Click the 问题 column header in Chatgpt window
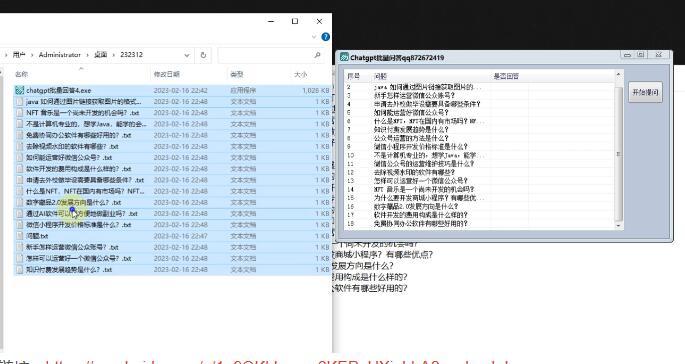This screenshot has width=685, height=364. click(380, 76)
